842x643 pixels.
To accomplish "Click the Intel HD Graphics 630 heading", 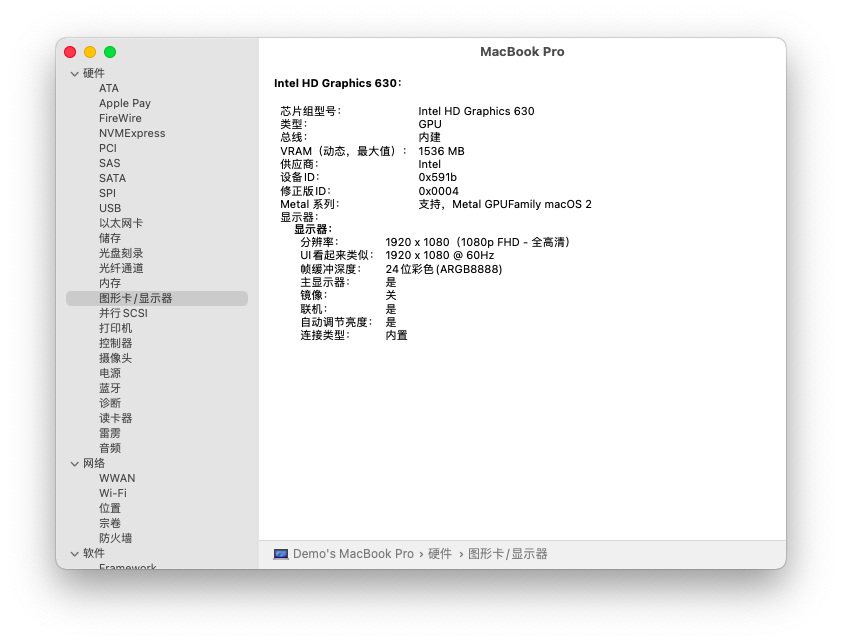I will coord(338,83).
